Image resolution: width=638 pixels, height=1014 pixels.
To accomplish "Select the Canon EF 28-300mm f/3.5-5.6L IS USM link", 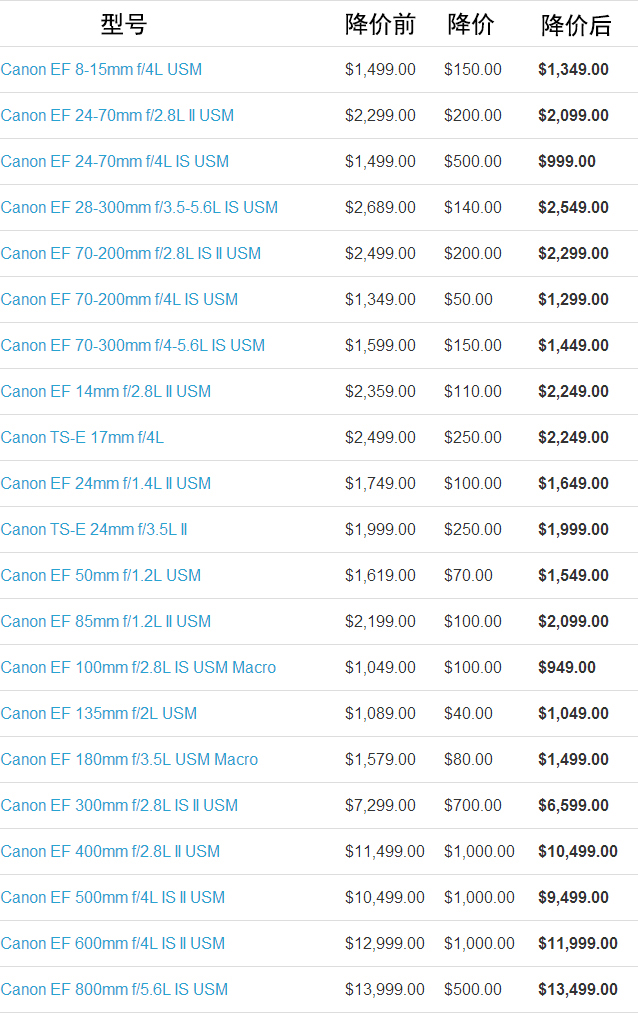I will [x=139, y=208].
